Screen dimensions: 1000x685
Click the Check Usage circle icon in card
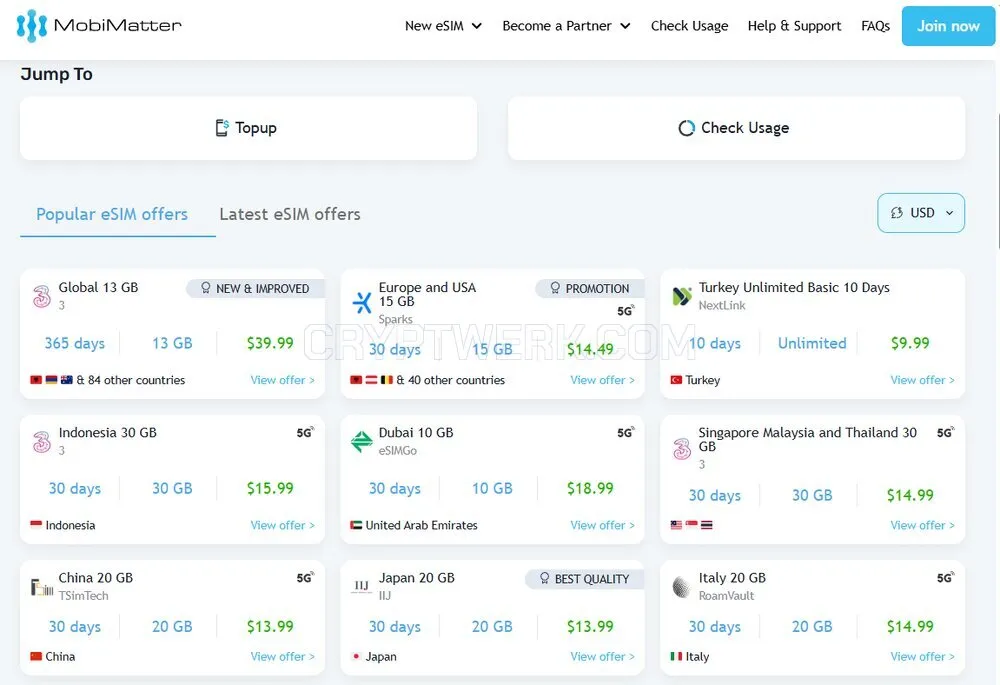tap(686, 128)
